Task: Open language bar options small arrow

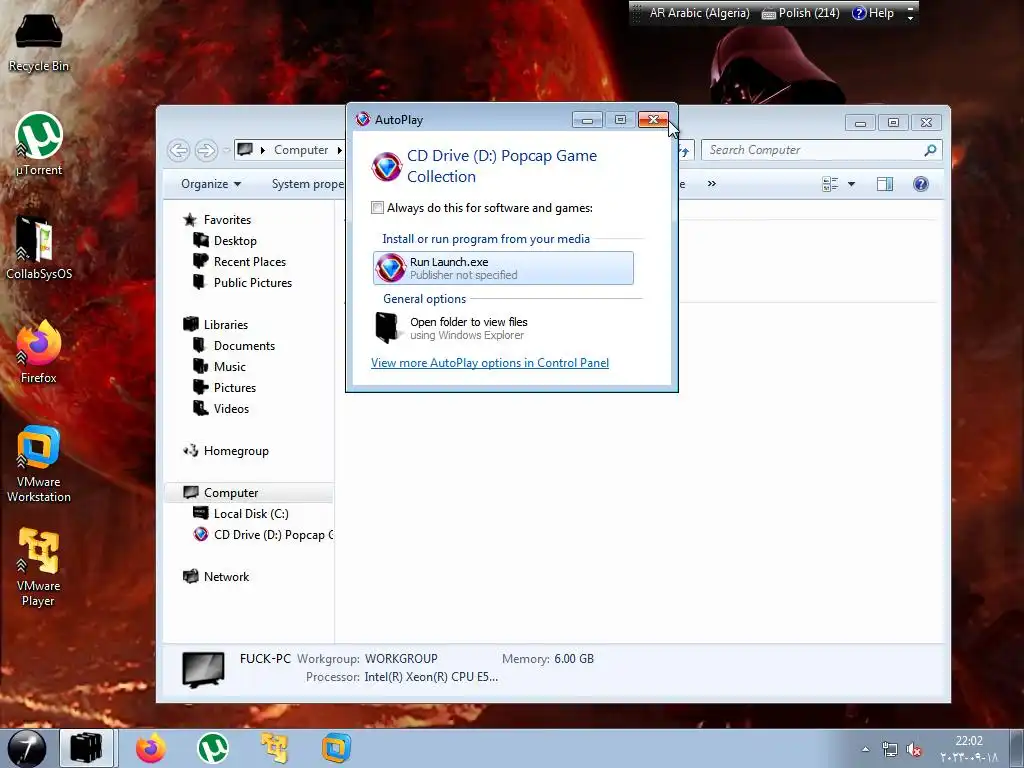Action: click(x=910, y=18)
